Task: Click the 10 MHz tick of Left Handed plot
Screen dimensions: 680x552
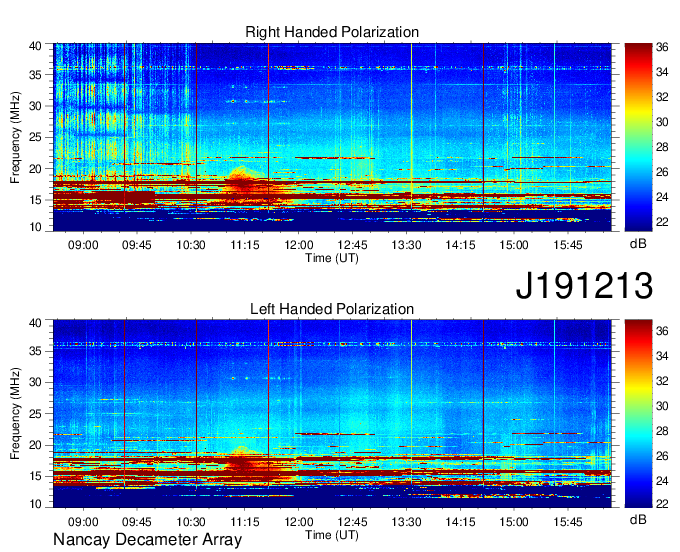Action: pyautogui.click(x=35, y=503)
